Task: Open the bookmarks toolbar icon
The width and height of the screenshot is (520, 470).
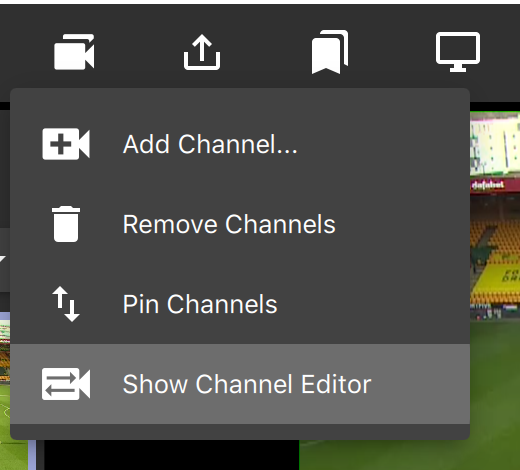Action: 330,52
